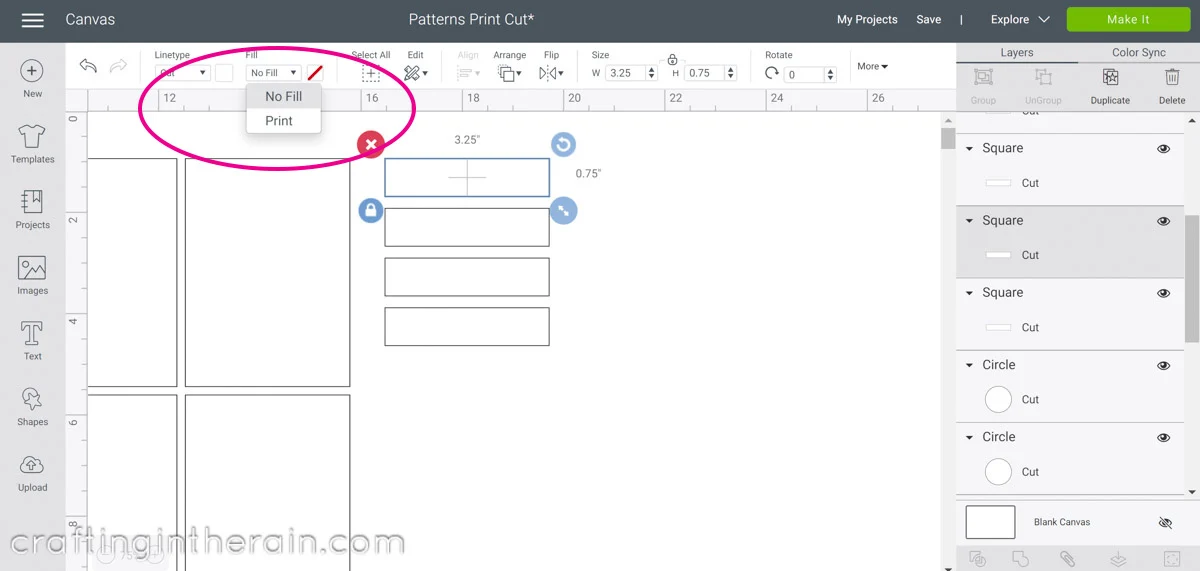Select the Text tool

point(32,341)
